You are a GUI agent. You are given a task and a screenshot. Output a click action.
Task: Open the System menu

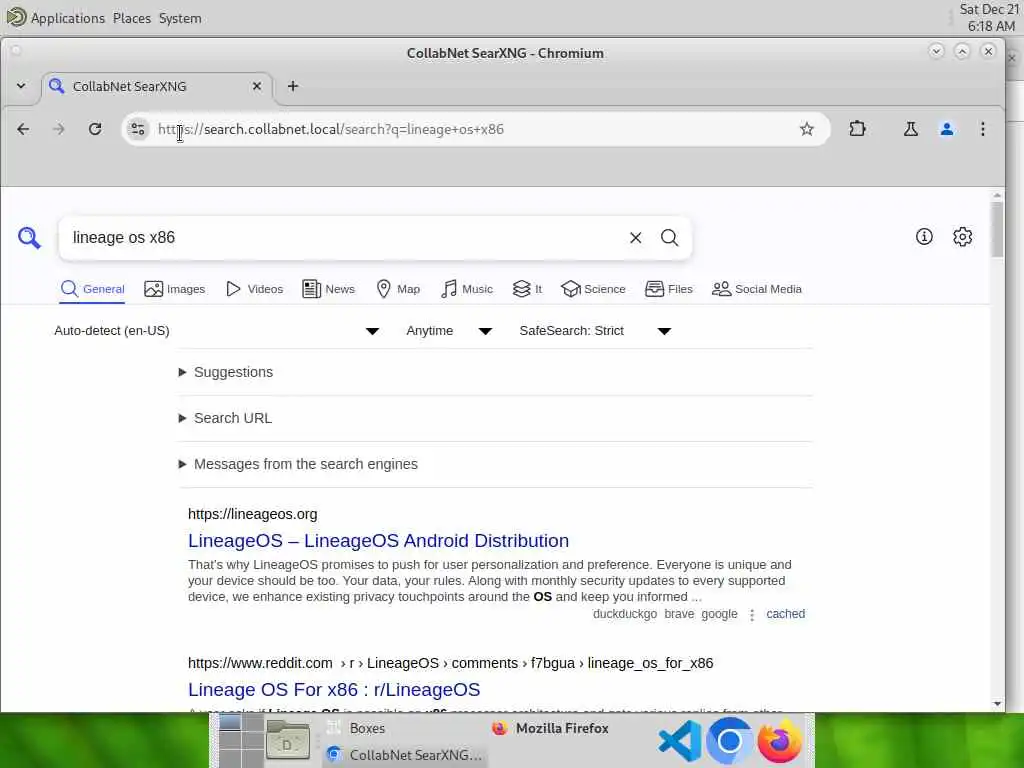tap(180, 18)
